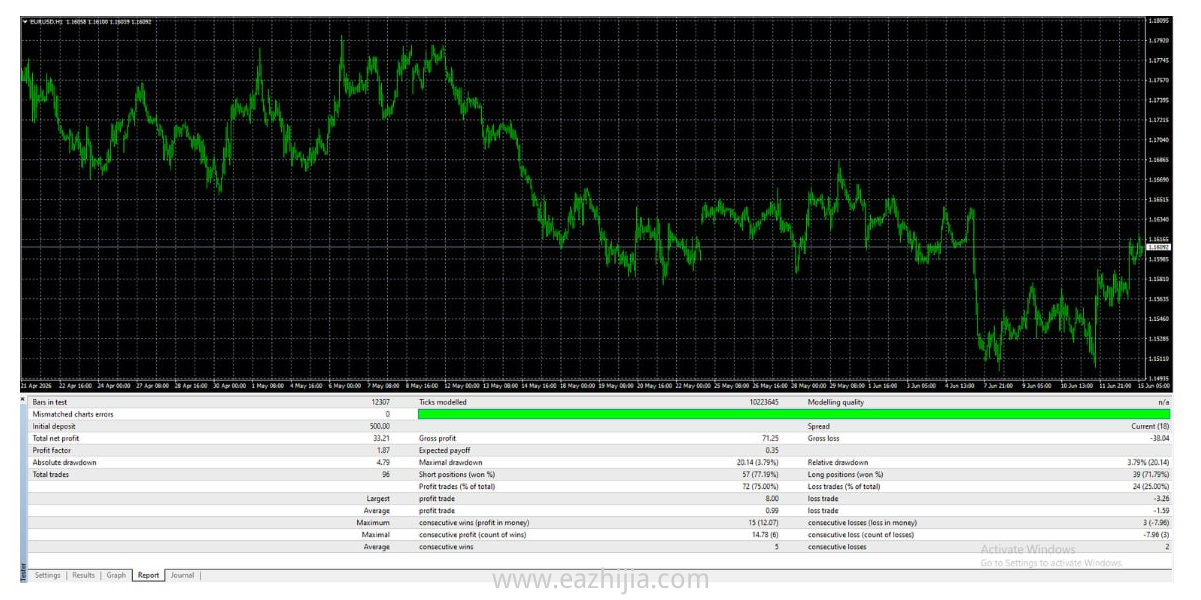Click the 'Spread' label
The width and height of the screenshot is (1201, 600).
coord(818,426)
